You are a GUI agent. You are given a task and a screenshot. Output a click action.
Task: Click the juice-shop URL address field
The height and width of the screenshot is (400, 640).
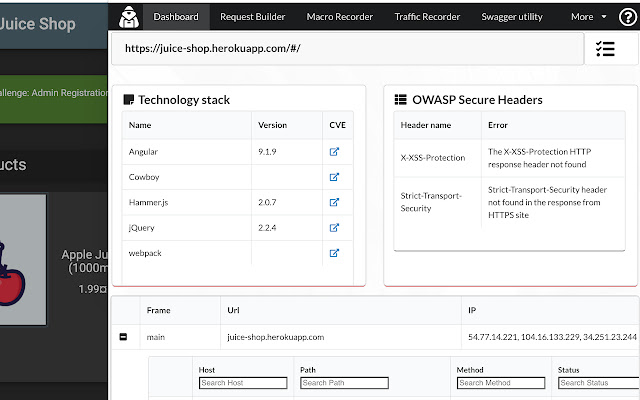click(x=346, y=49)
